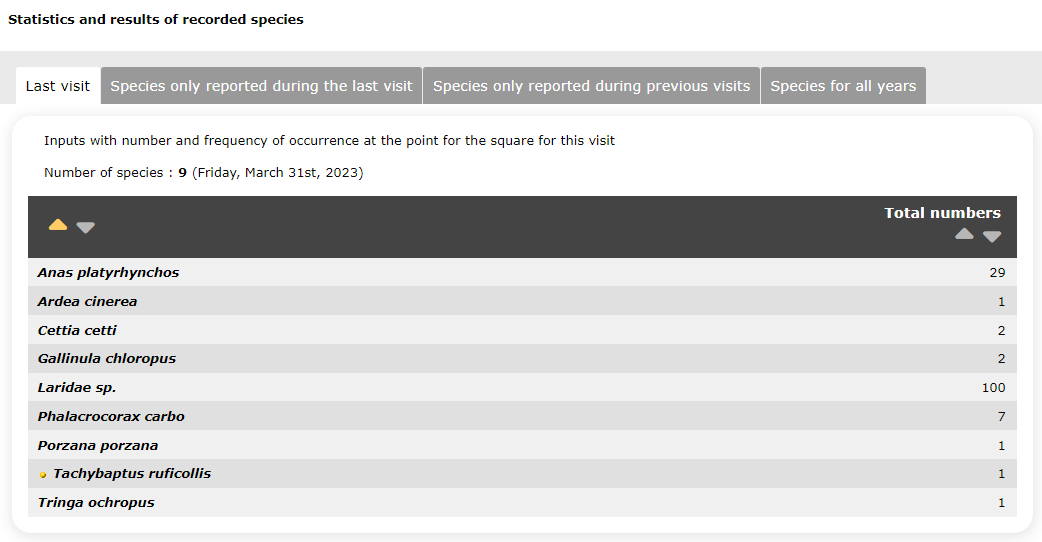The height and width of the screenshot is (542, 1042).
Task: Switch to Species only reported during the last visit
Action: [261, 86]
